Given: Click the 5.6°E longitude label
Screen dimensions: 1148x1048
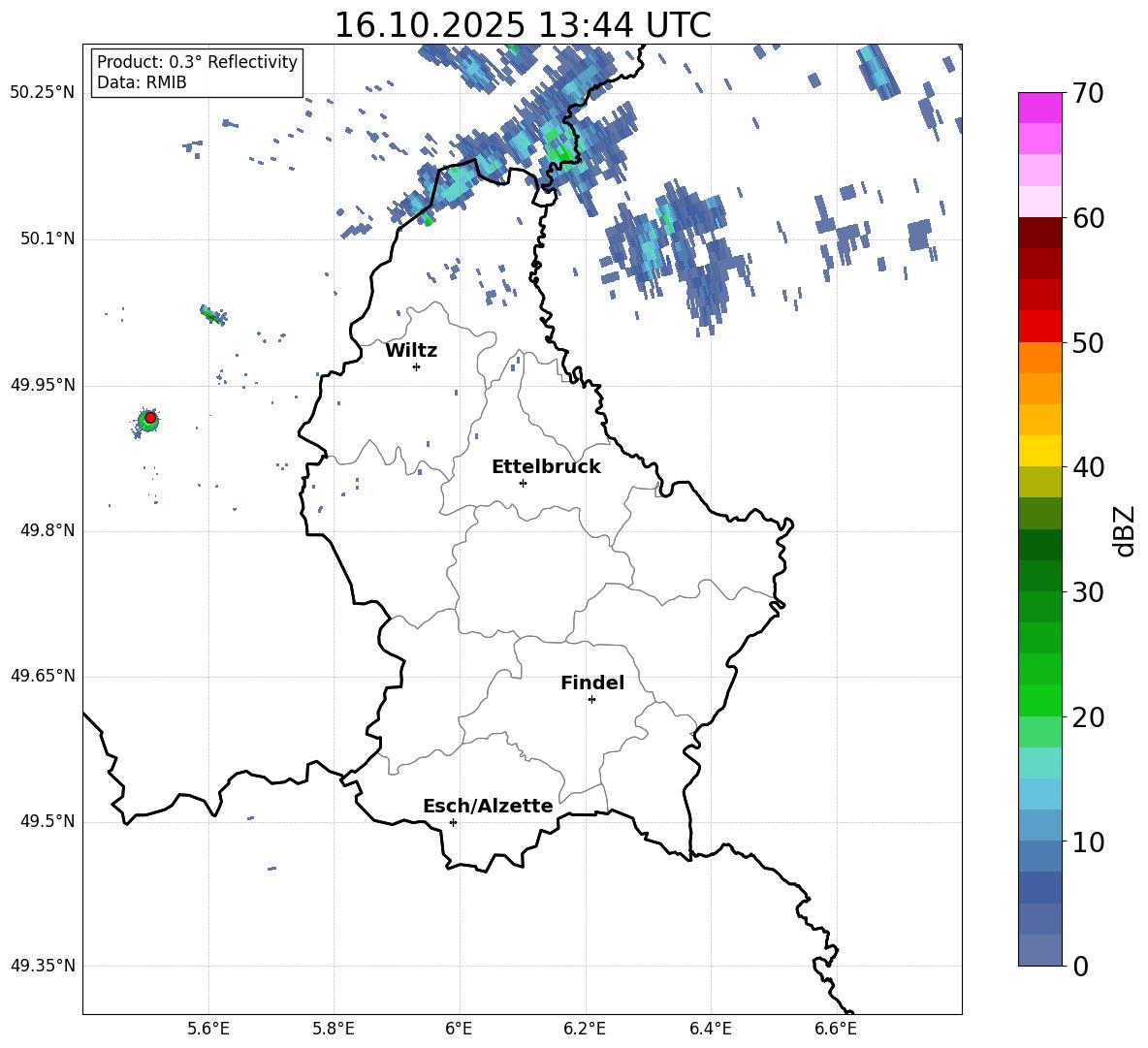Looking at the screenshot, I should [x=208, y=1029].
